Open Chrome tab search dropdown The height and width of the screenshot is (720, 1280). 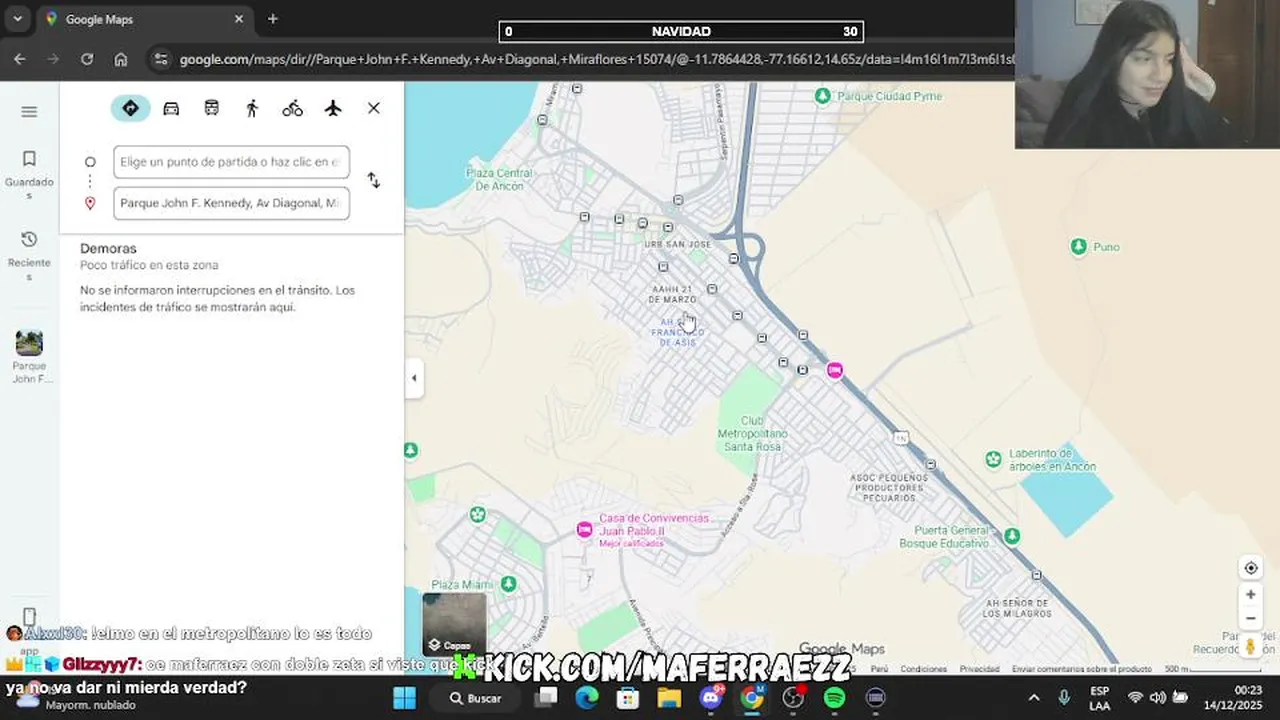pos(17,19)
